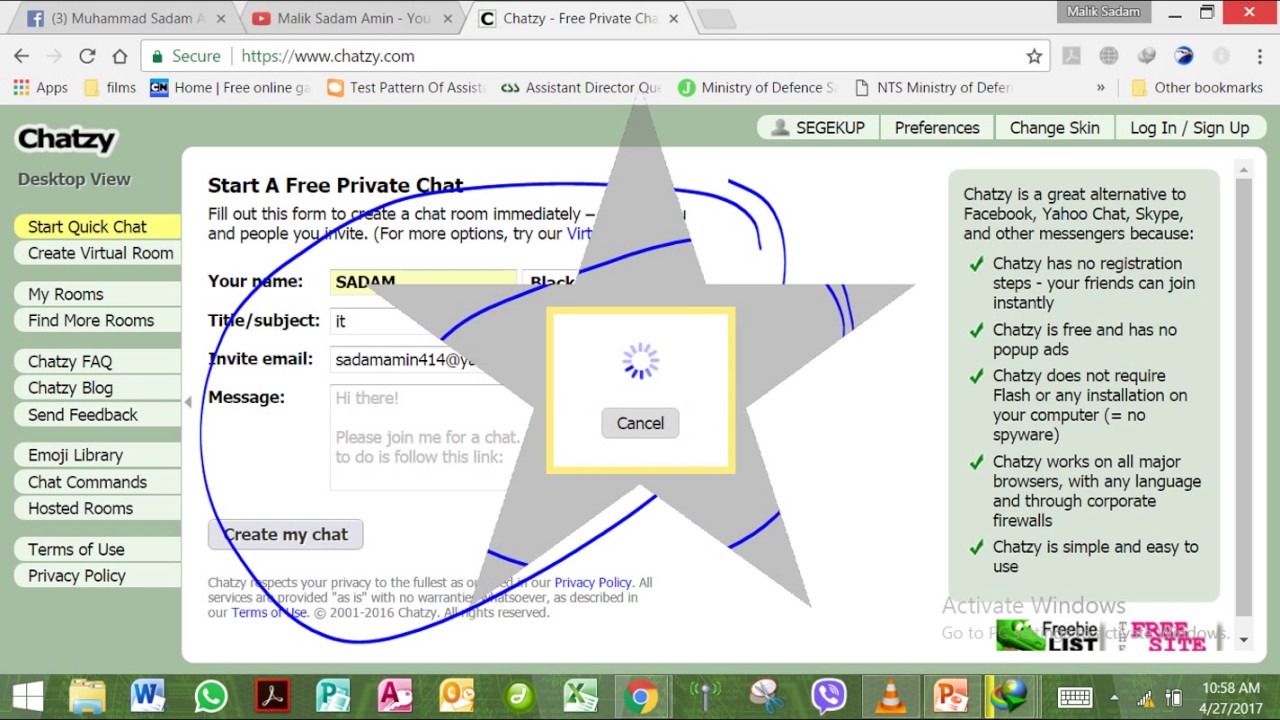1280x720 pixels.
Task: Open Terms of Use in sidebar
Action: [97, 549]
